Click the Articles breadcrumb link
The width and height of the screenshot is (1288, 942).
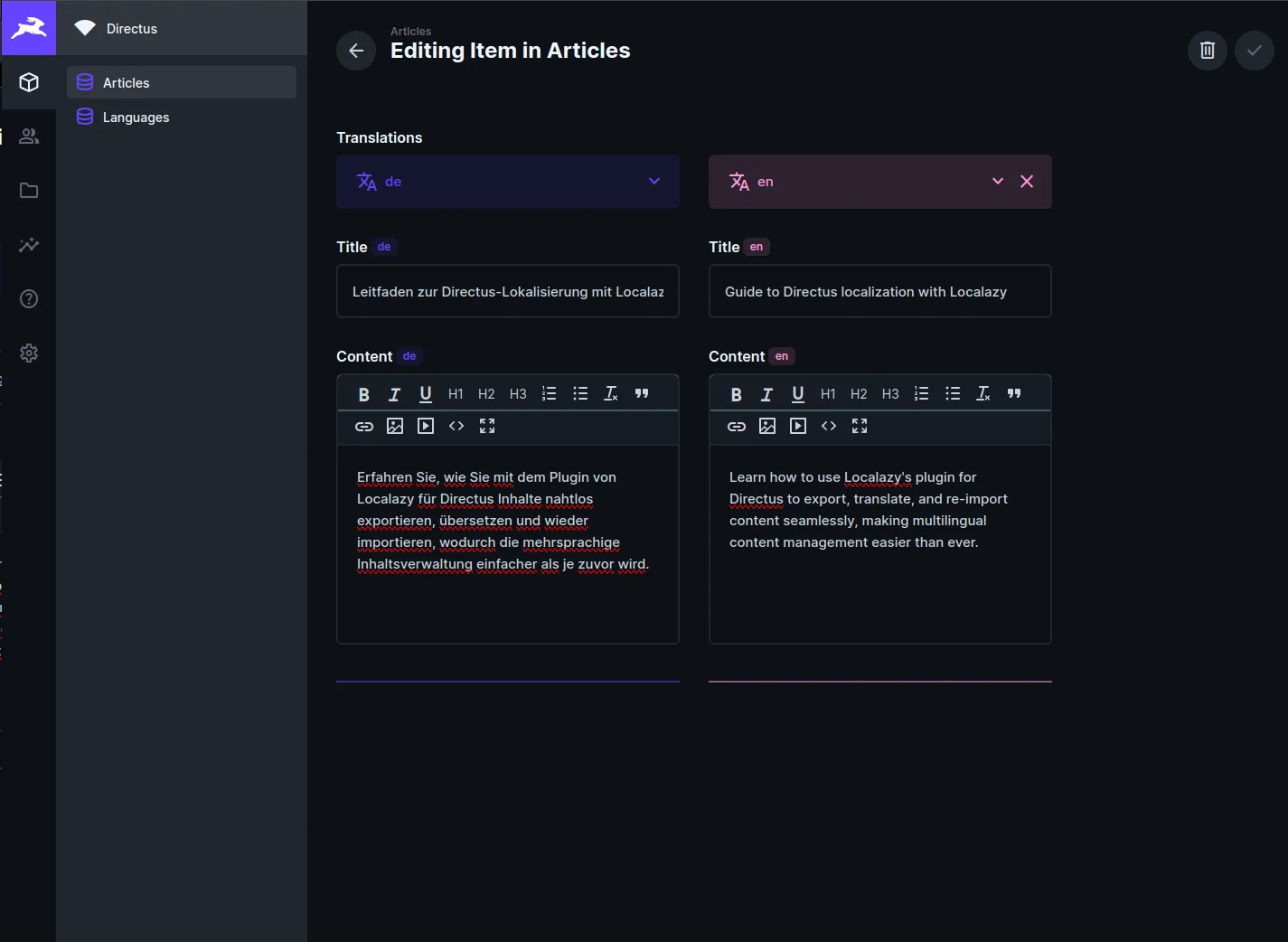(x=410, y=31)
